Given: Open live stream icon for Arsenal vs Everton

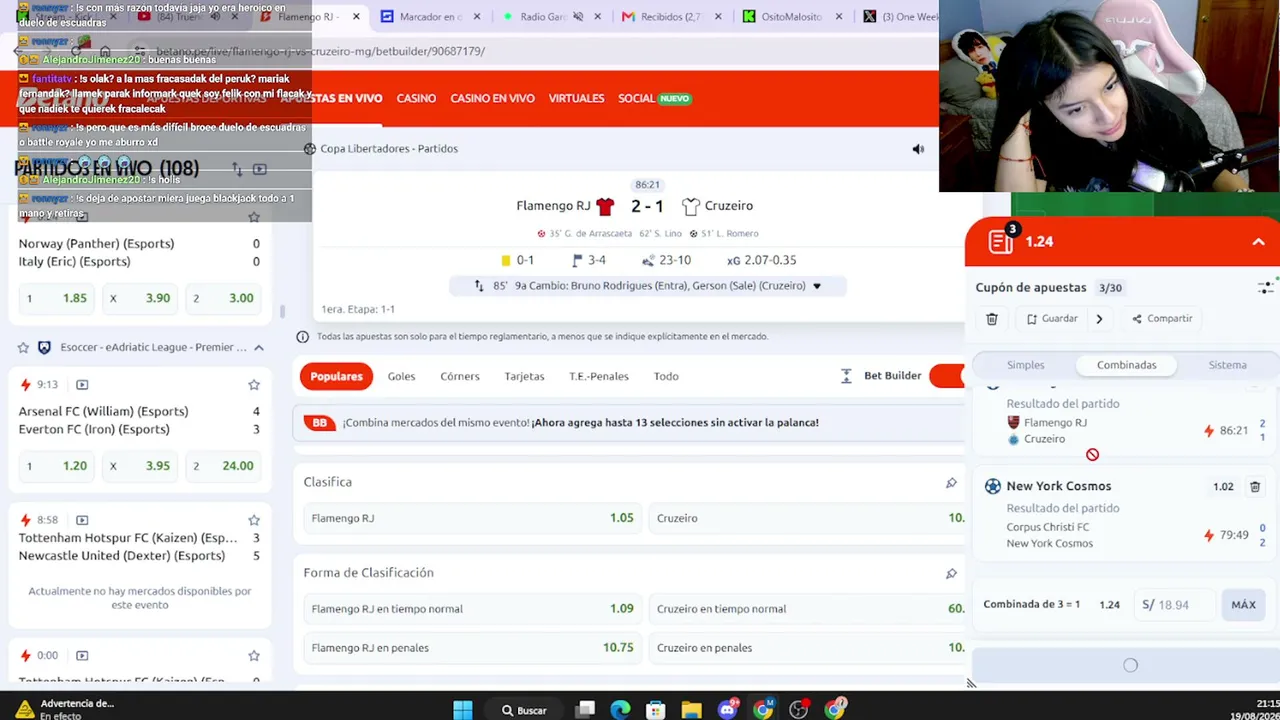Looking at the screenshot, I should pyautogui.click(x=82, y=385).
